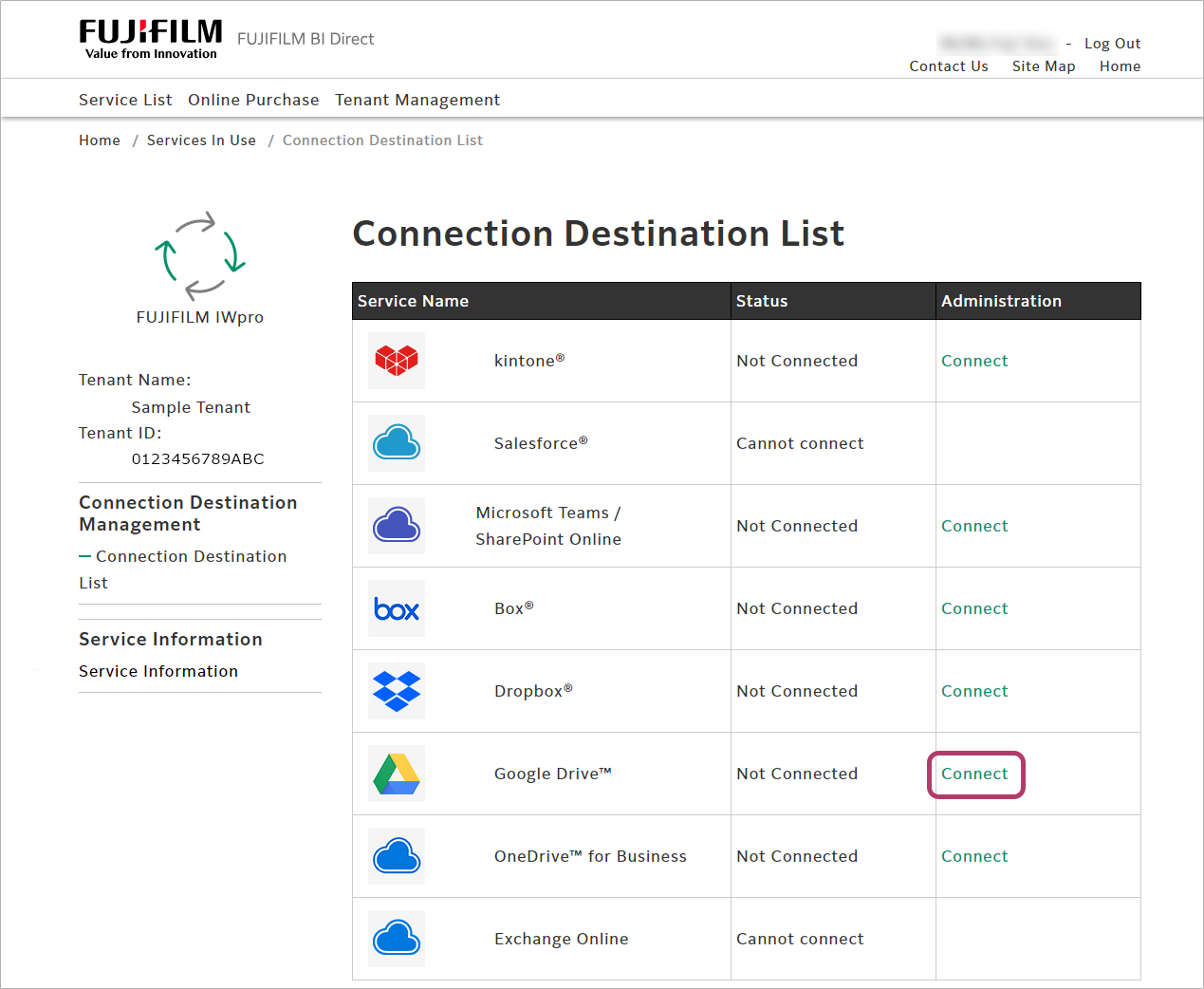This screenshot has height=989, width=1204.
Task: Click kintone's Not Connected status
Action: click(x=797, y=361)
